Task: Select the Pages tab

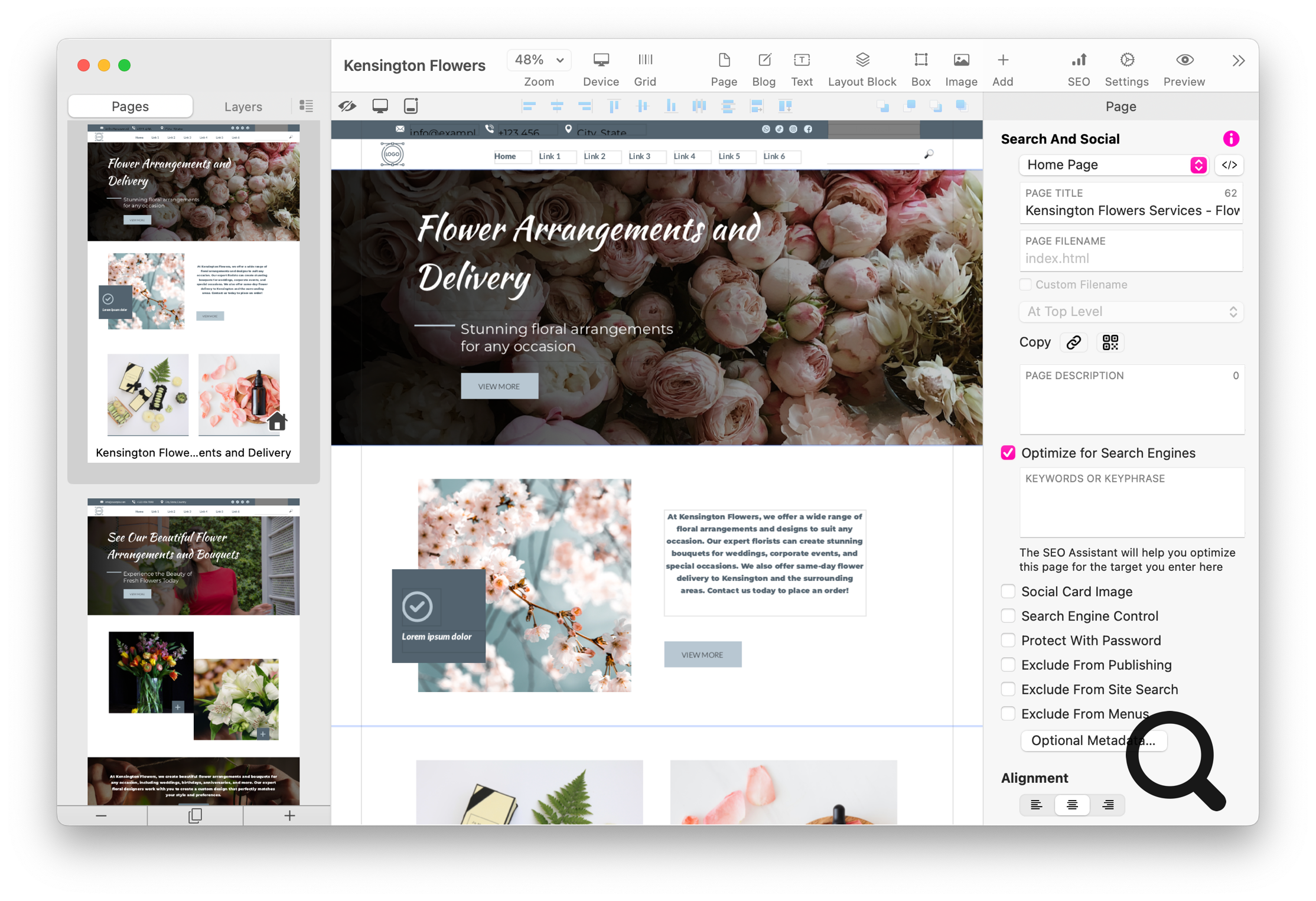Action: tap(130, 107)
